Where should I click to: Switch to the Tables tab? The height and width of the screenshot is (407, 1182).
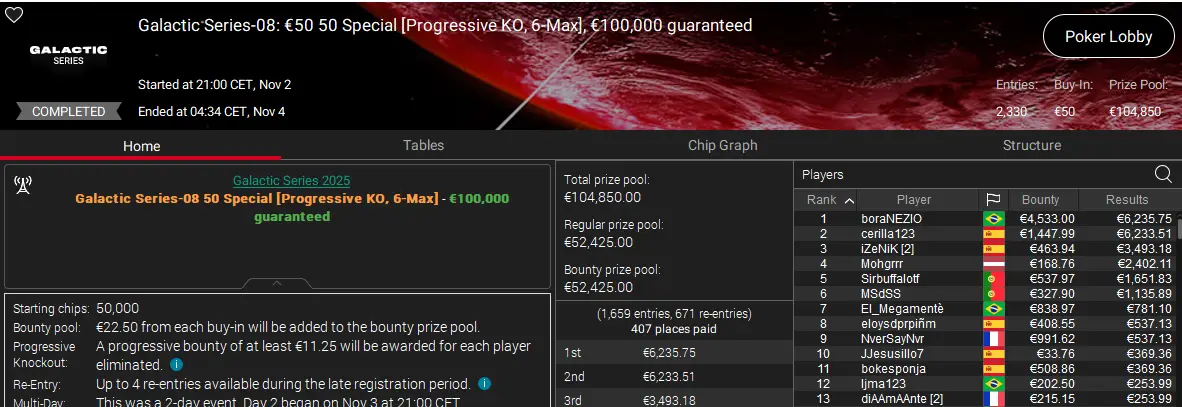click(423, 145)
